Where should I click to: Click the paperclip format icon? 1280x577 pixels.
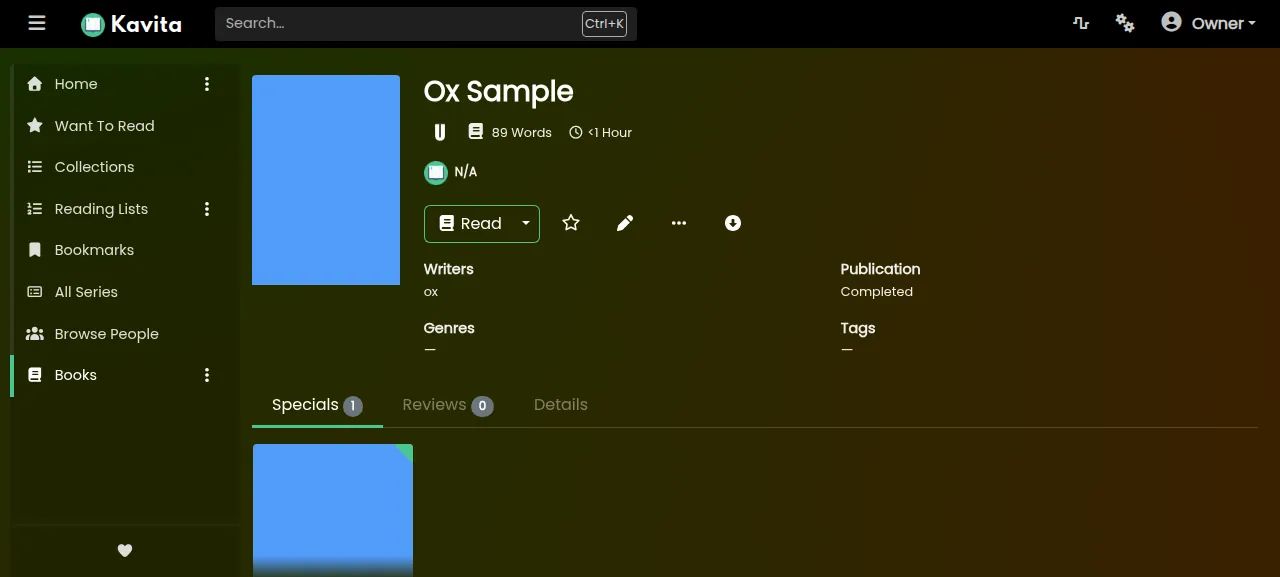click(439, 132)
